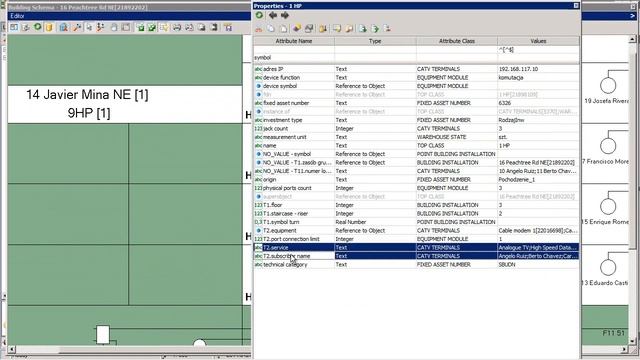Screen dimensions: 640x360
Task: Select the 'T1.staircase - riser' attribute row
Action: coord(416,213)
